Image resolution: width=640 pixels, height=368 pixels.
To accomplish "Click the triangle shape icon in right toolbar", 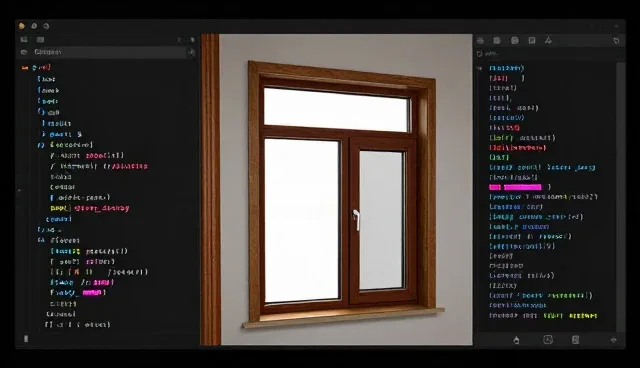I will (548, 40).
